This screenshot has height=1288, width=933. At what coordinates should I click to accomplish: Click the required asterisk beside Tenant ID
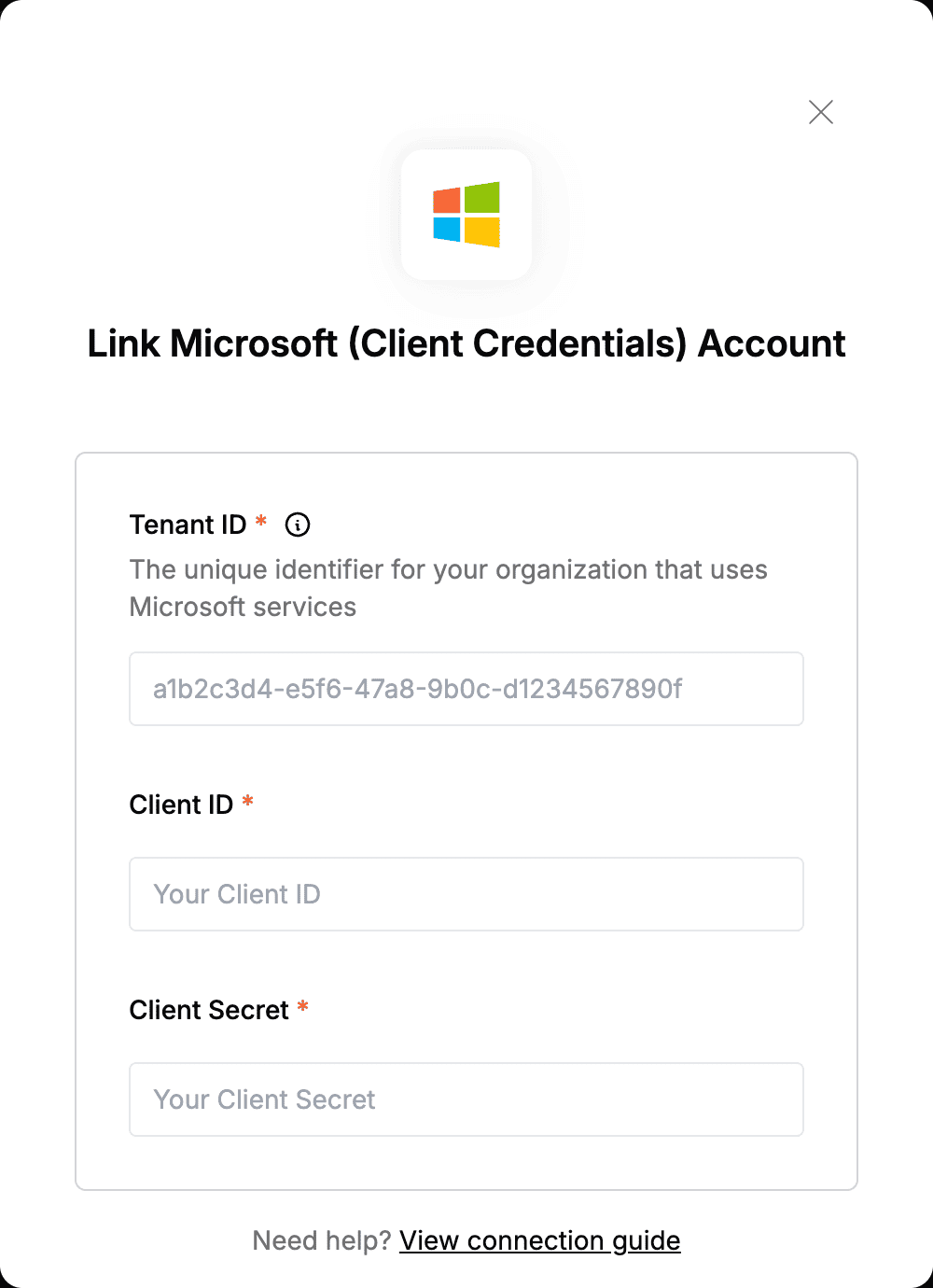coord(261,521)
